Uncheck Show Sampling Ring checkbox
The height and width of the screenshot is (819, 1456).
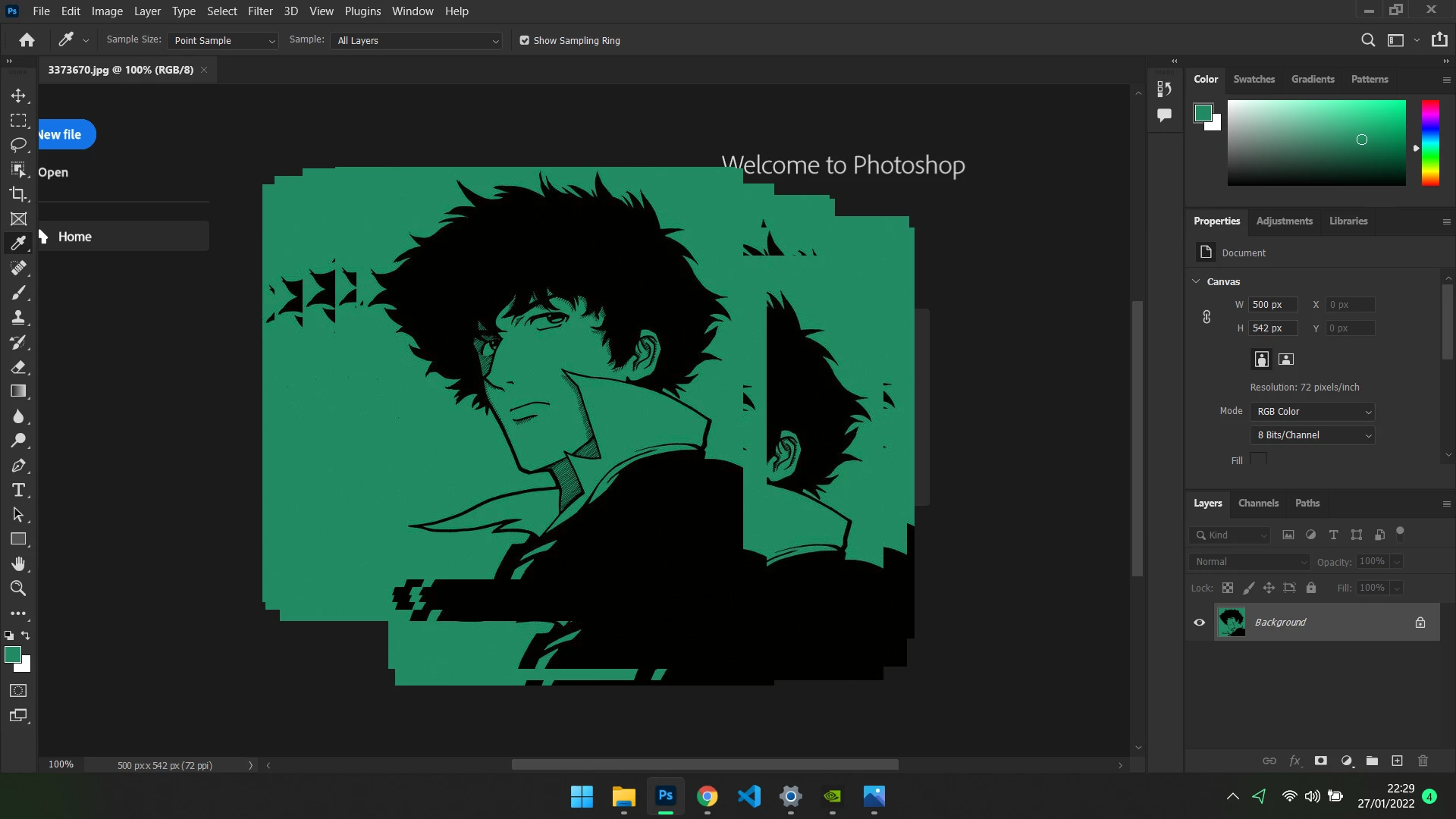[x=524, y=41]
